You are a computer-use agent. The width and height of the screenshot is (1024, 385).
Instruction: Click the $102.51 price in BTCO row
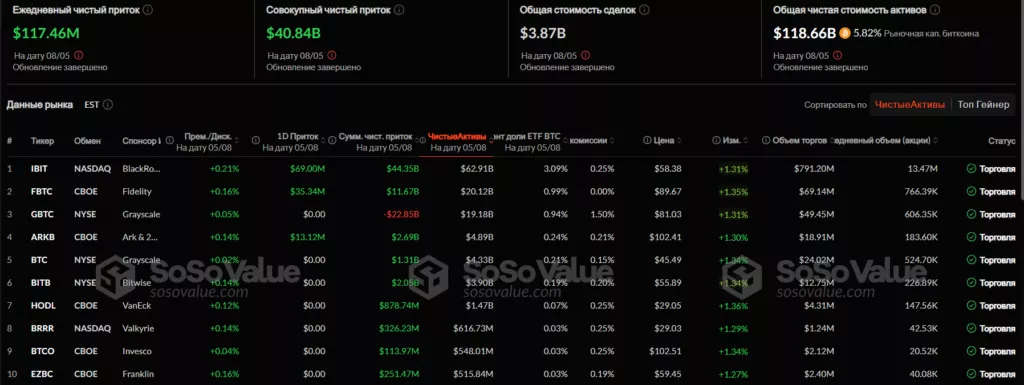[x=665, y=351]
